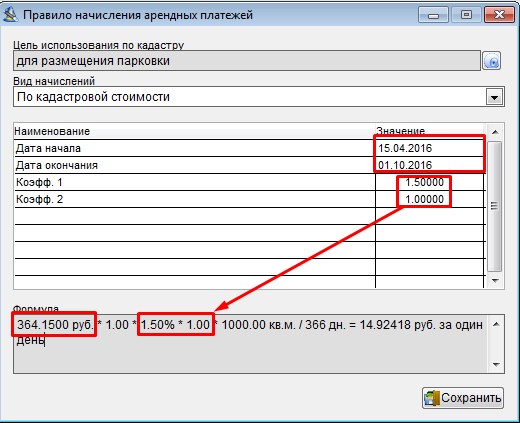Close the rental payment rule window
520x423 pixels.
click(499, 15)
